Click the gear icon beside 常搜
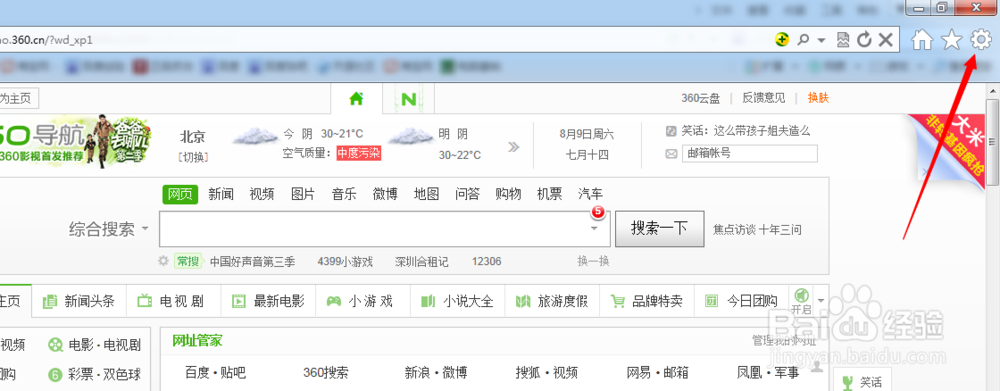 [163, 261]
